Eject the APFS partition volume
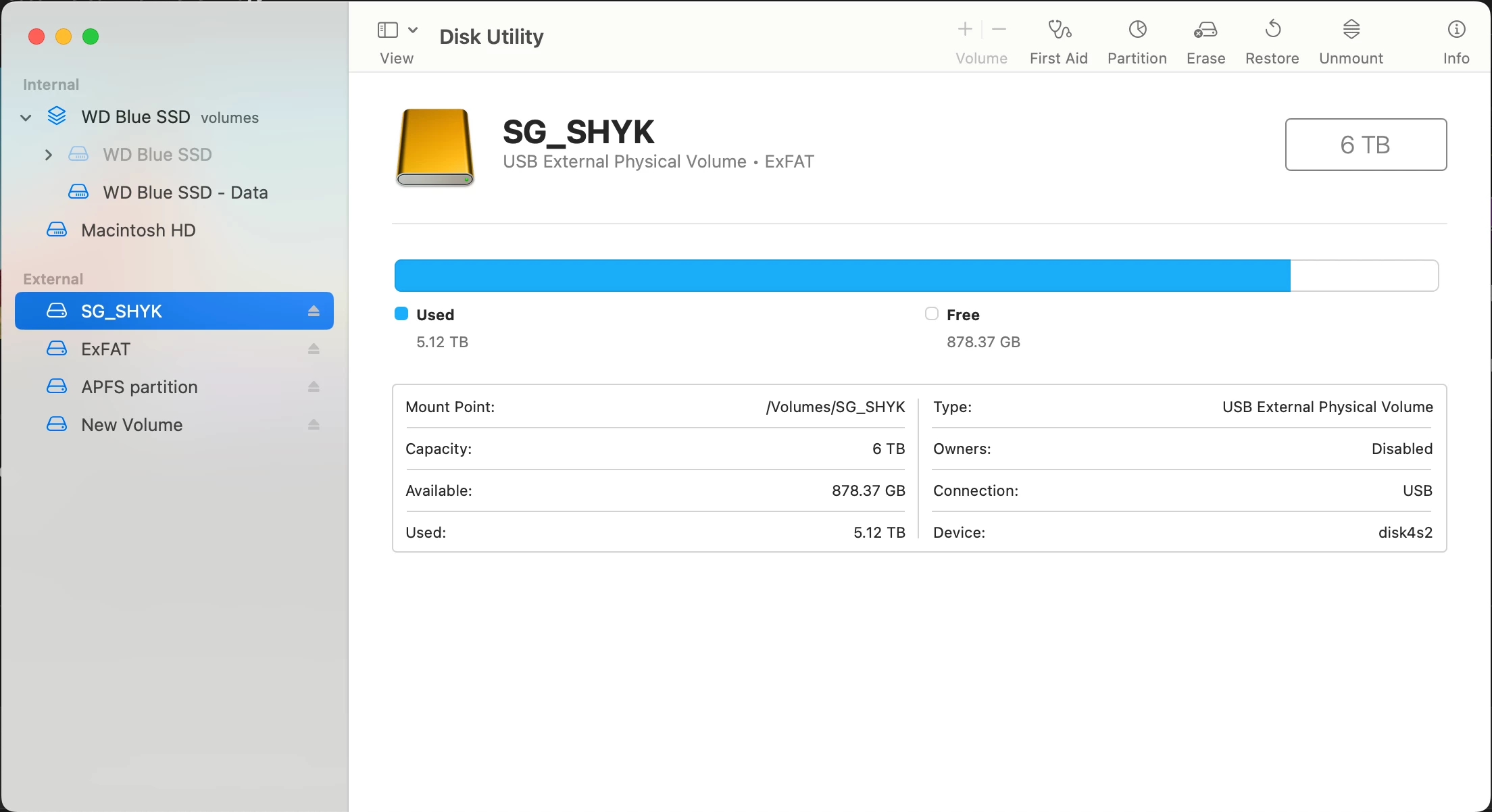 pos(314,387)
